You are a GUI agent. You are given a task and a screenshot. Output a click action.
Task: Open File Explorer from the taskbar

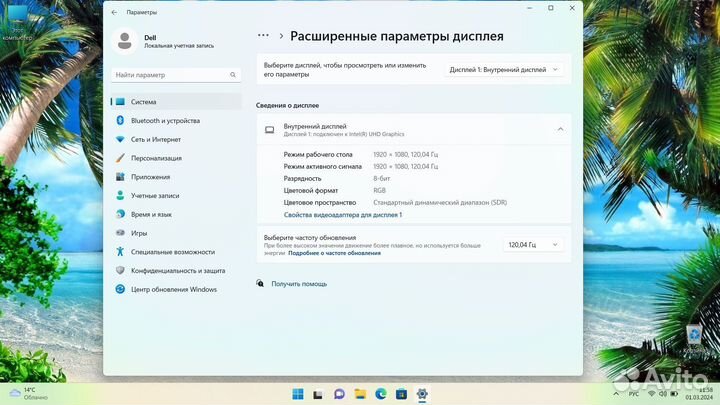(x=360, y=394)
